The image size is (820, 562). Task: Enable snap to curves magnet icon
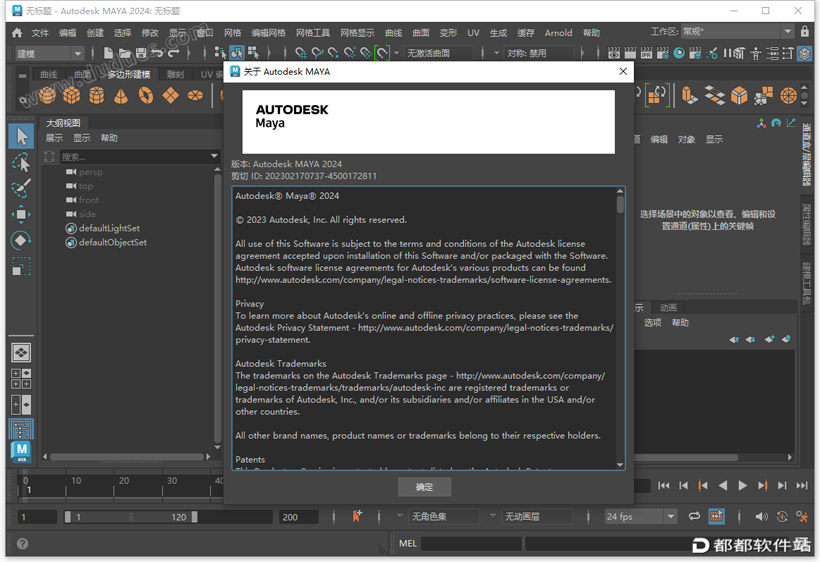tap(317, 53)
